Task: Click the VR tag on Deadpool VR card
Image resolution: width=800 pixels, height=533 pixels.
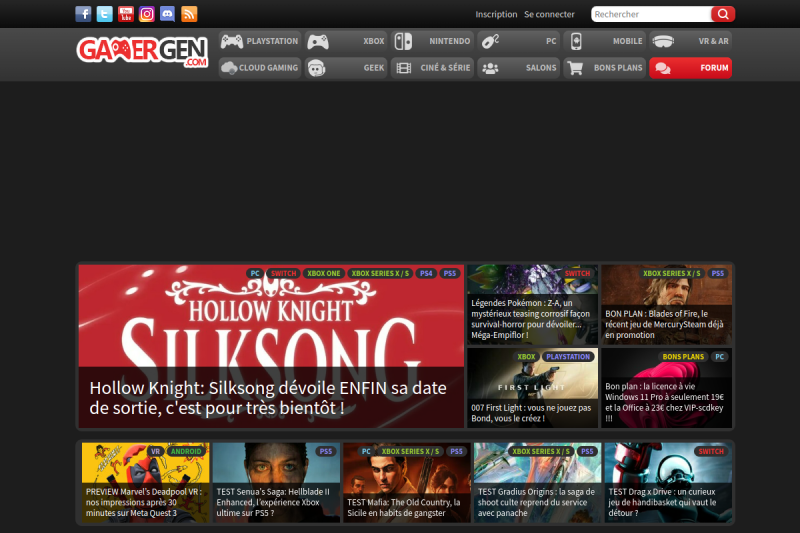Action: coord(155,451)
